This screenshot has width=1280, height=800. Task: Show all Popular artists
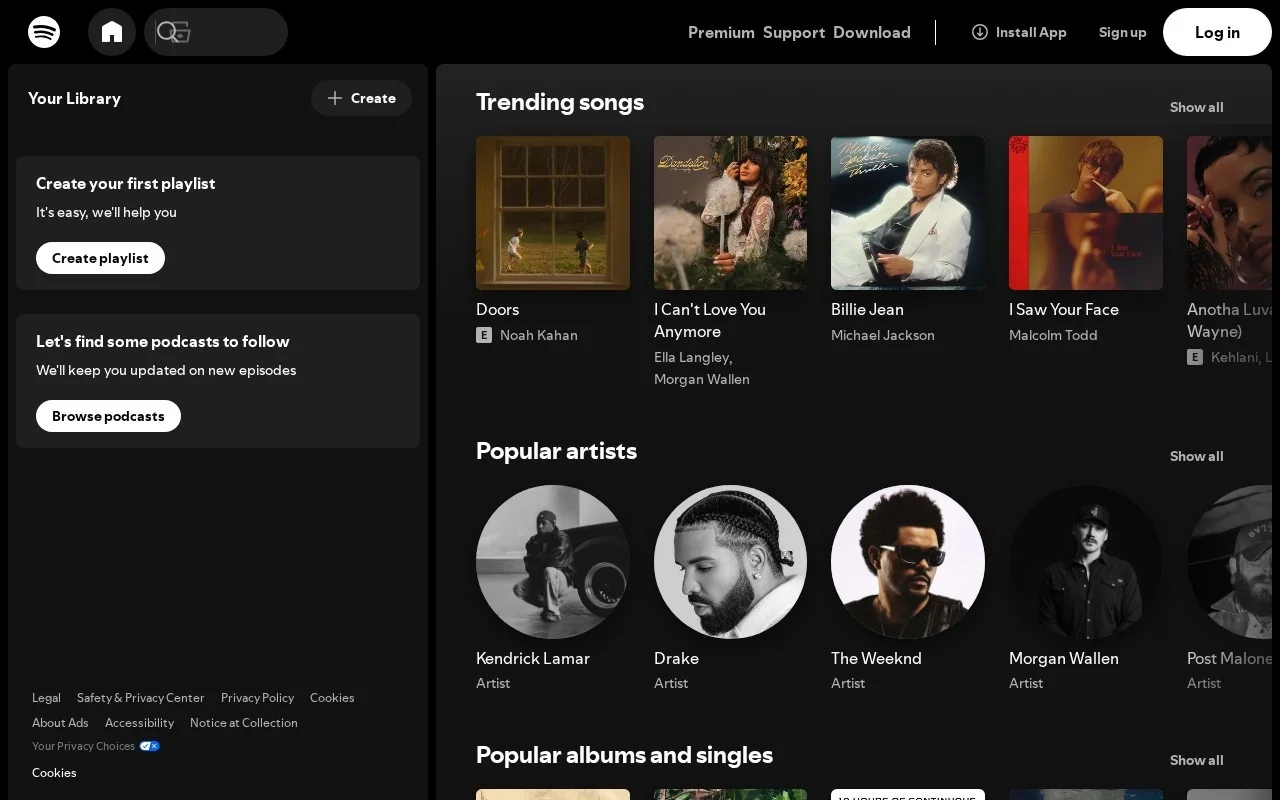[1196, 456]
